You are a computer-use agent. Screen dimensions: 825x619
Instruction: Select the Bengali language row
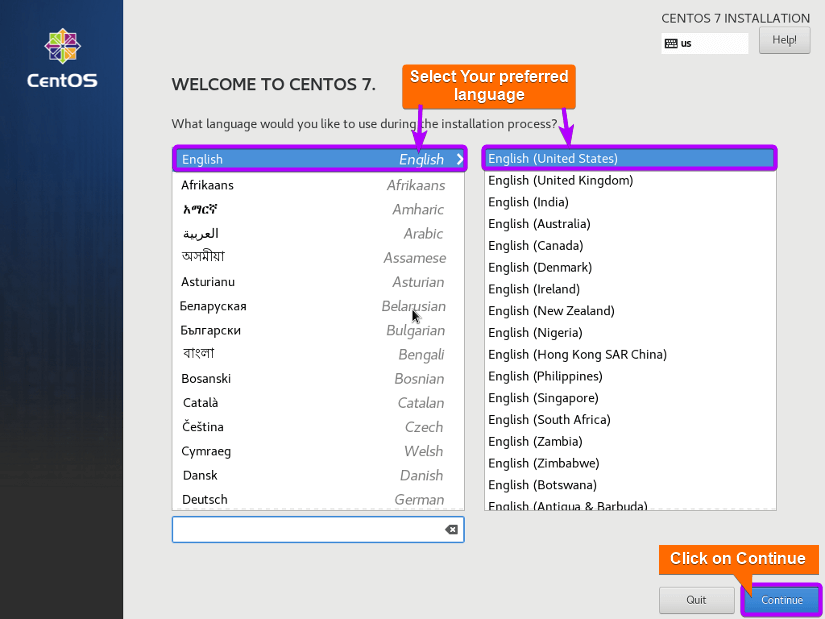tap(318, 355)
